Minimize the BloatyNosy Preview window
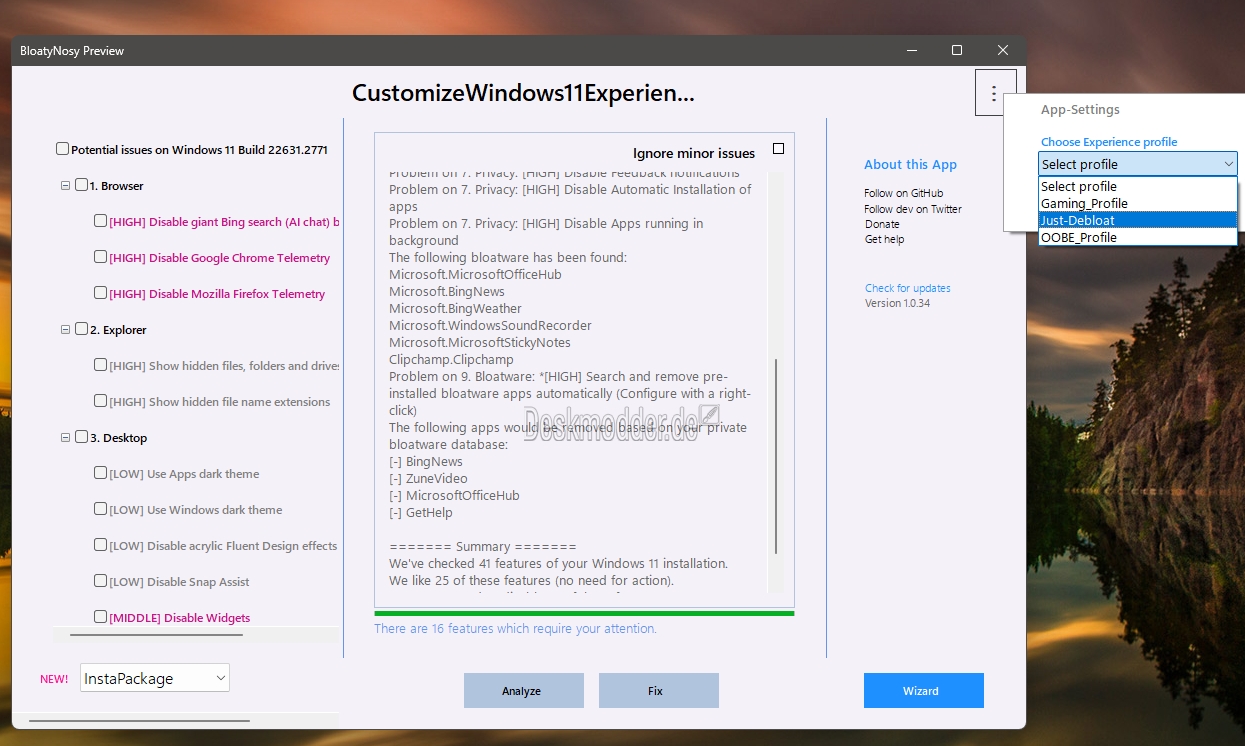 point(911,50)
